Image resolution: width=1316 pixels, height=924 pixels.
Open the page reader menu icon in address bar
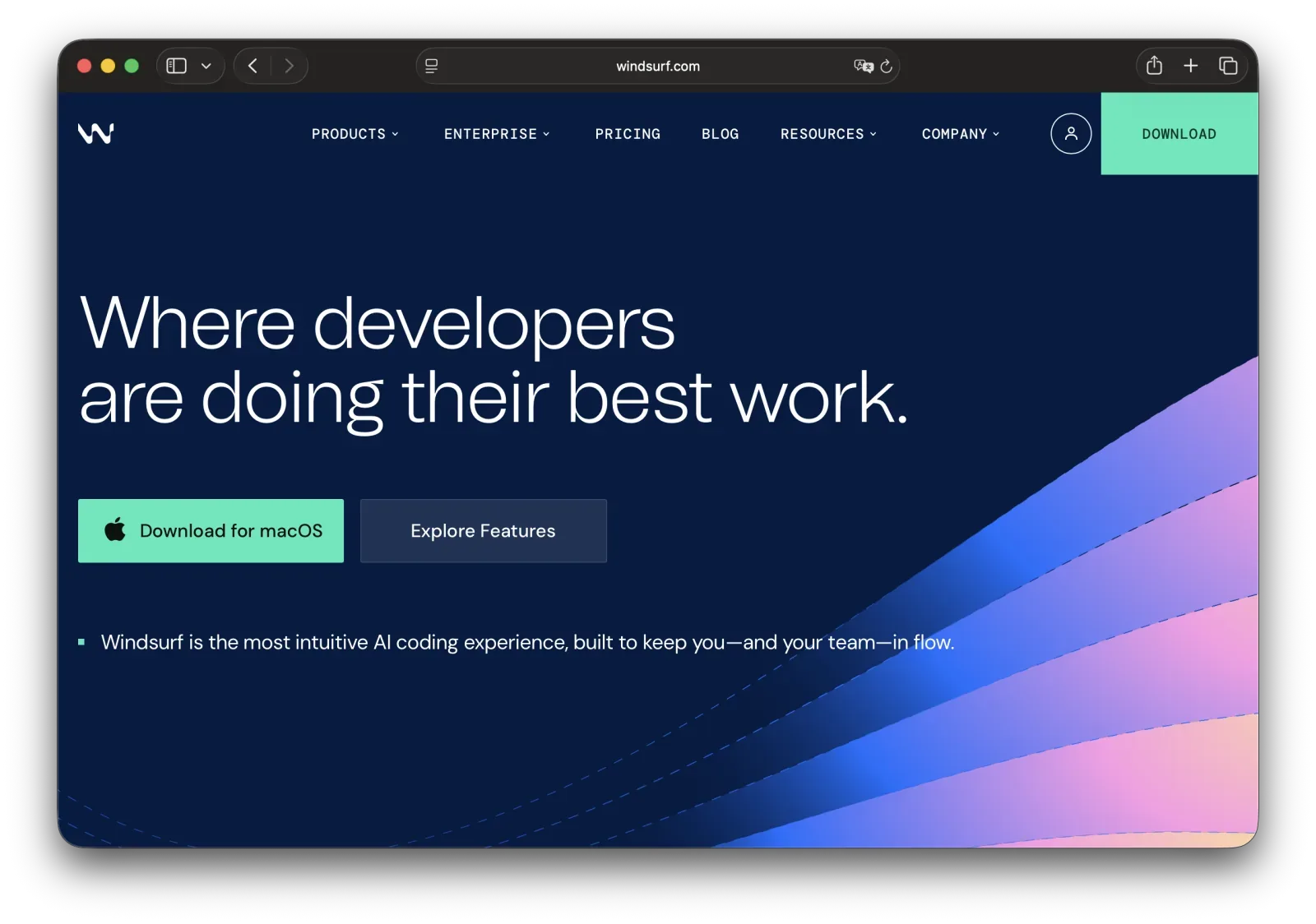point(431,66)
